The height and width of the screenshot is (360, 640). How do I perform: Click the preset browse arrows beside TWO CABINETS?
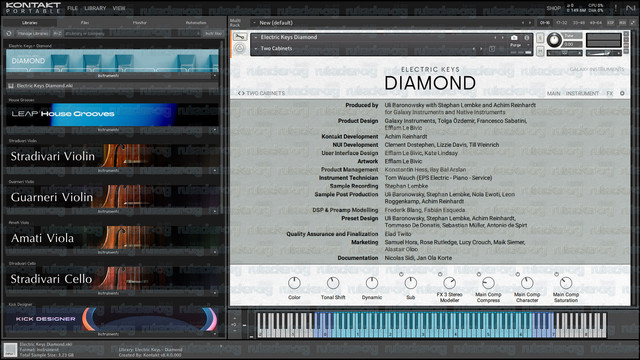click(241, 93)
